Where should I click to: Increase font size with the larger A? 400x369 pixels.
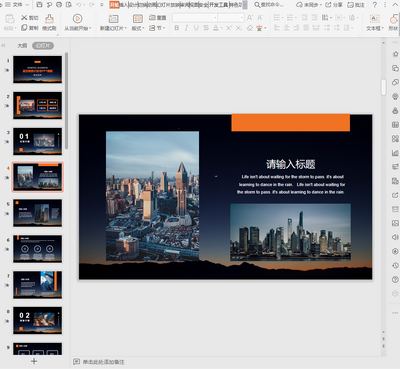point(250,18)
